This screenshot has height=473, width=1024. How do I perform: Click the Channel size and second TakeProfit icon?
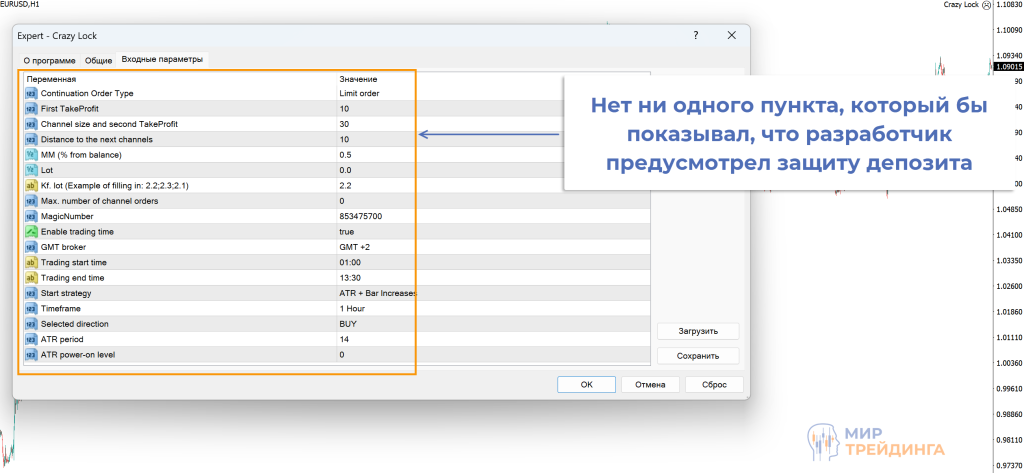tap(31, 124)
